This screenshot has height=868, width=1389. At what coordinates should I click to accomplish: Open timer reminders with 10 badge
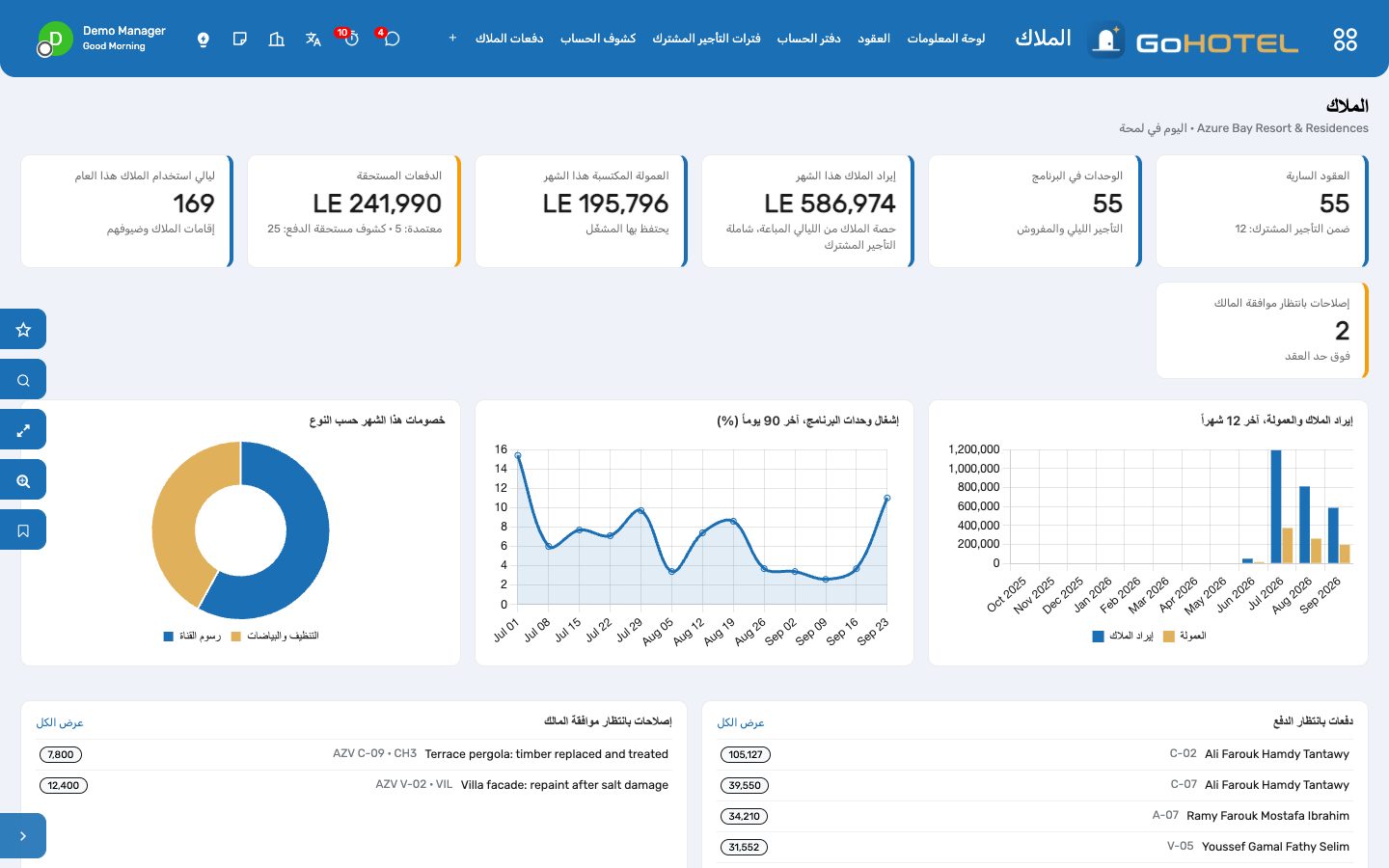(x=350, y=39)
